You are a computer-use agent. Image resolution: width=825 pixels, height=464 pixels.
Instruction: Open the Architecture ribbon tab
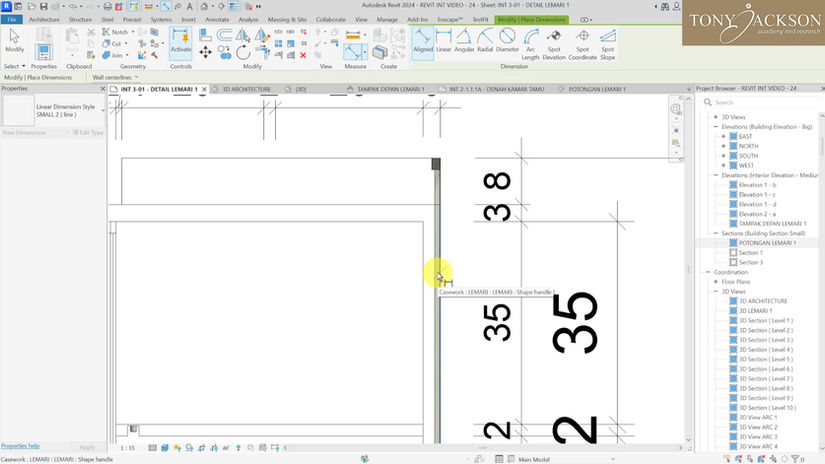(44, 19)
